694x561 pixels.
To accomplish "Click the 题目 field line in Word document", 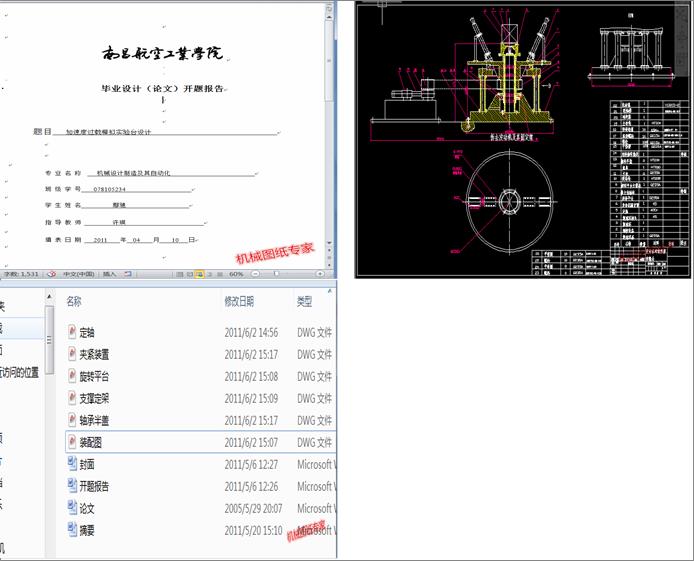I will [x=156, y=131].
